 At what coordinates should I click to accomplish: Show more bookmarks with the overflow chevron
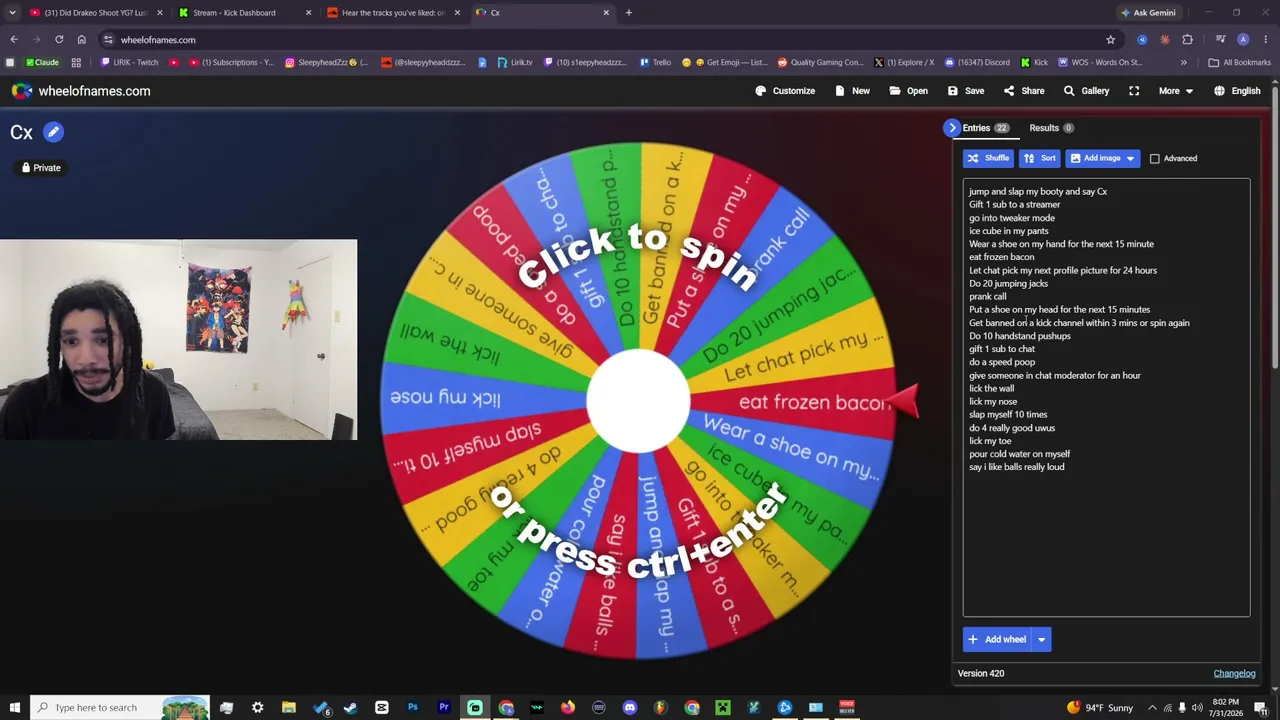[1183, 62]
